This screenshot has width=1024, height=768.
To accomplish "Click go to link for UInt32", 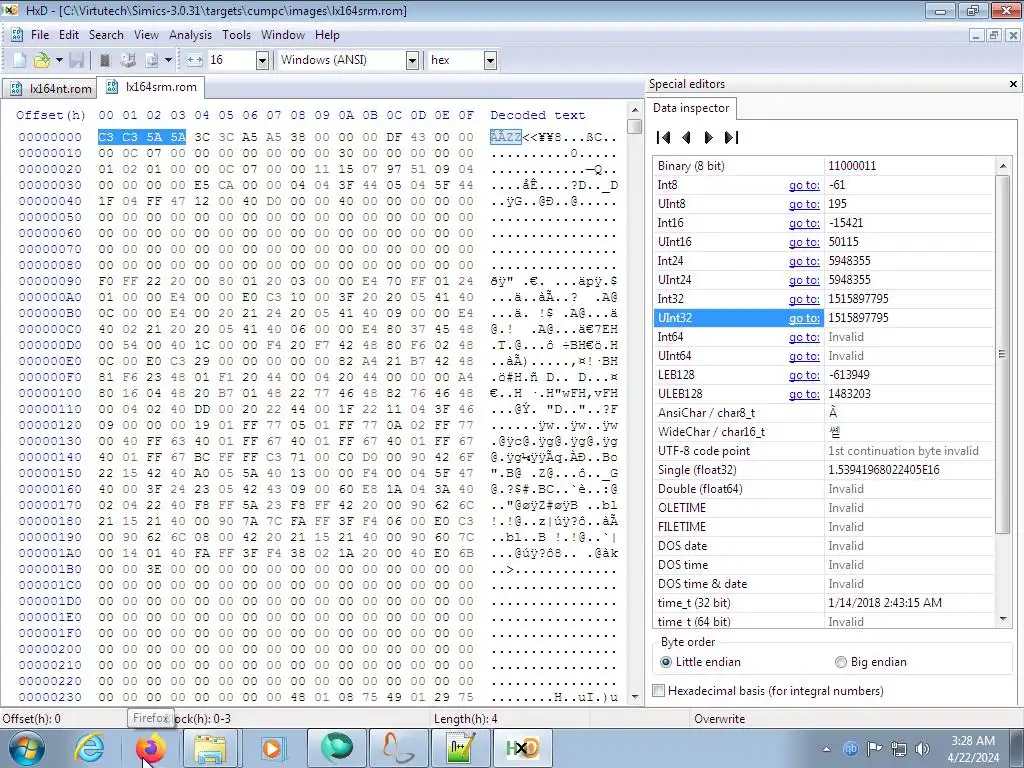I will (804, 317).
